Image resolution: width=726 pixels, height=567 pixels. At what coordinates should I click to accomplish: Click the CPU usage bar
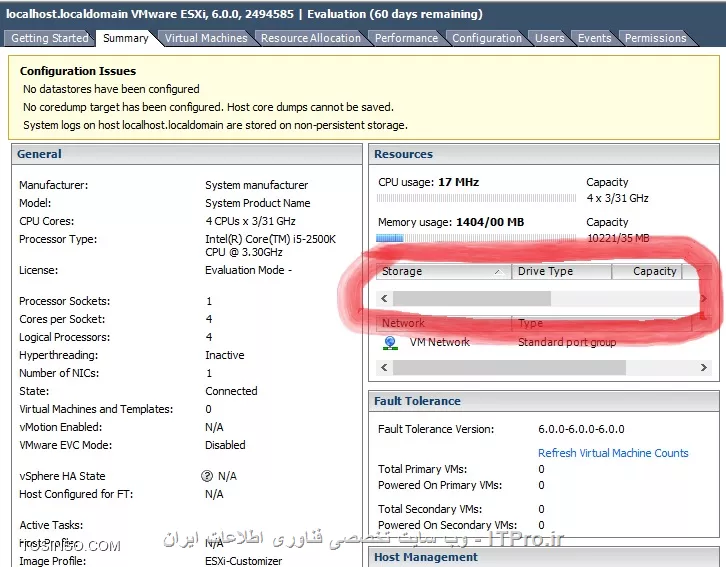(x=476, y=198)
